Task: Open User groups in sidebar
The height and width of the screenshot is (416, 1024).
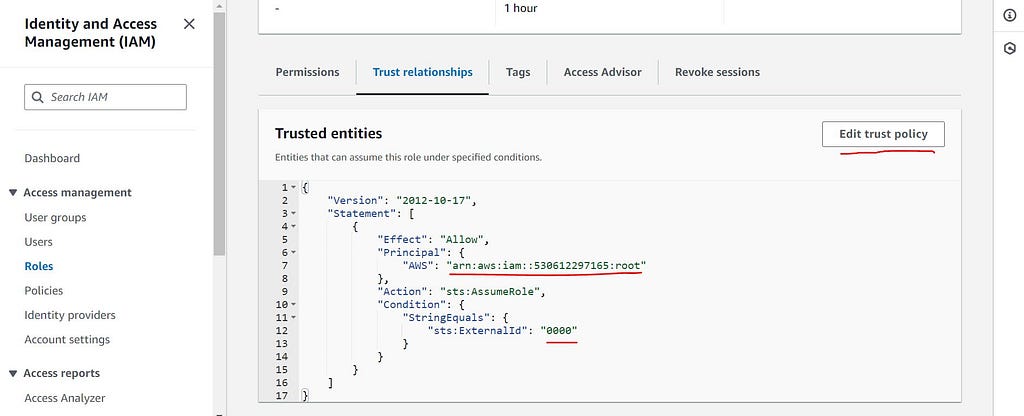Action: (x=56, y=217)
